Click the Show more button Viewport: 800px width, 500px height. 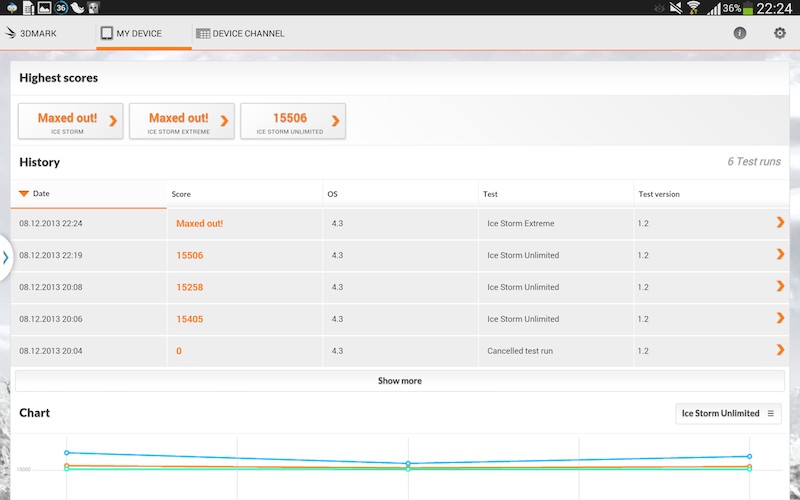tap(399, 381)
